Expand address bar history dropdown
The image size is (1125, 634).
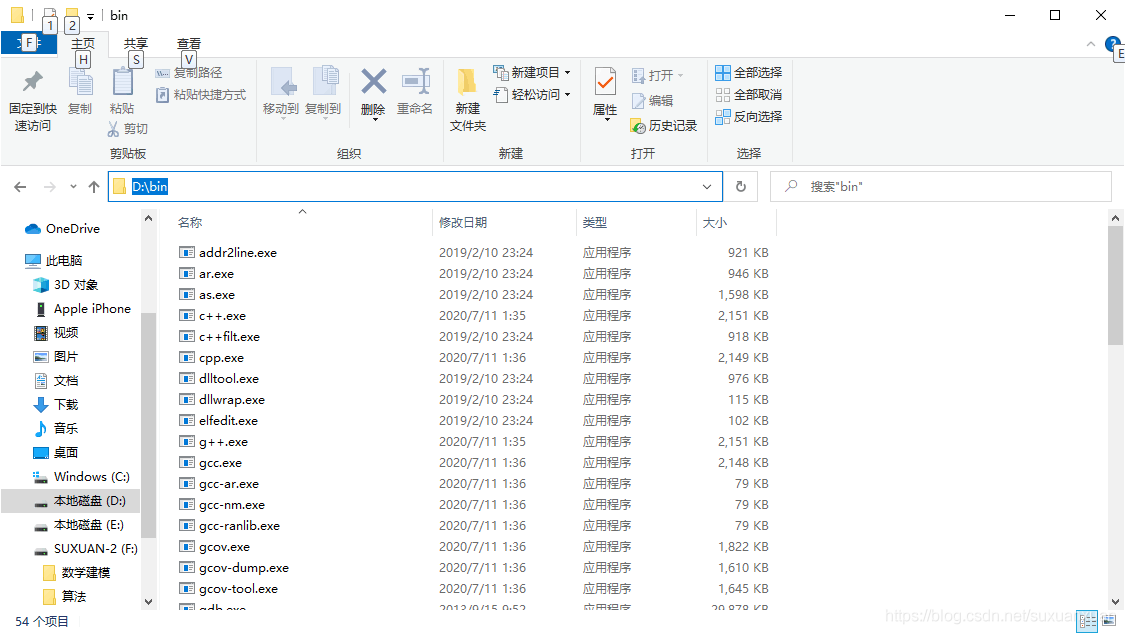pos(707,186)
